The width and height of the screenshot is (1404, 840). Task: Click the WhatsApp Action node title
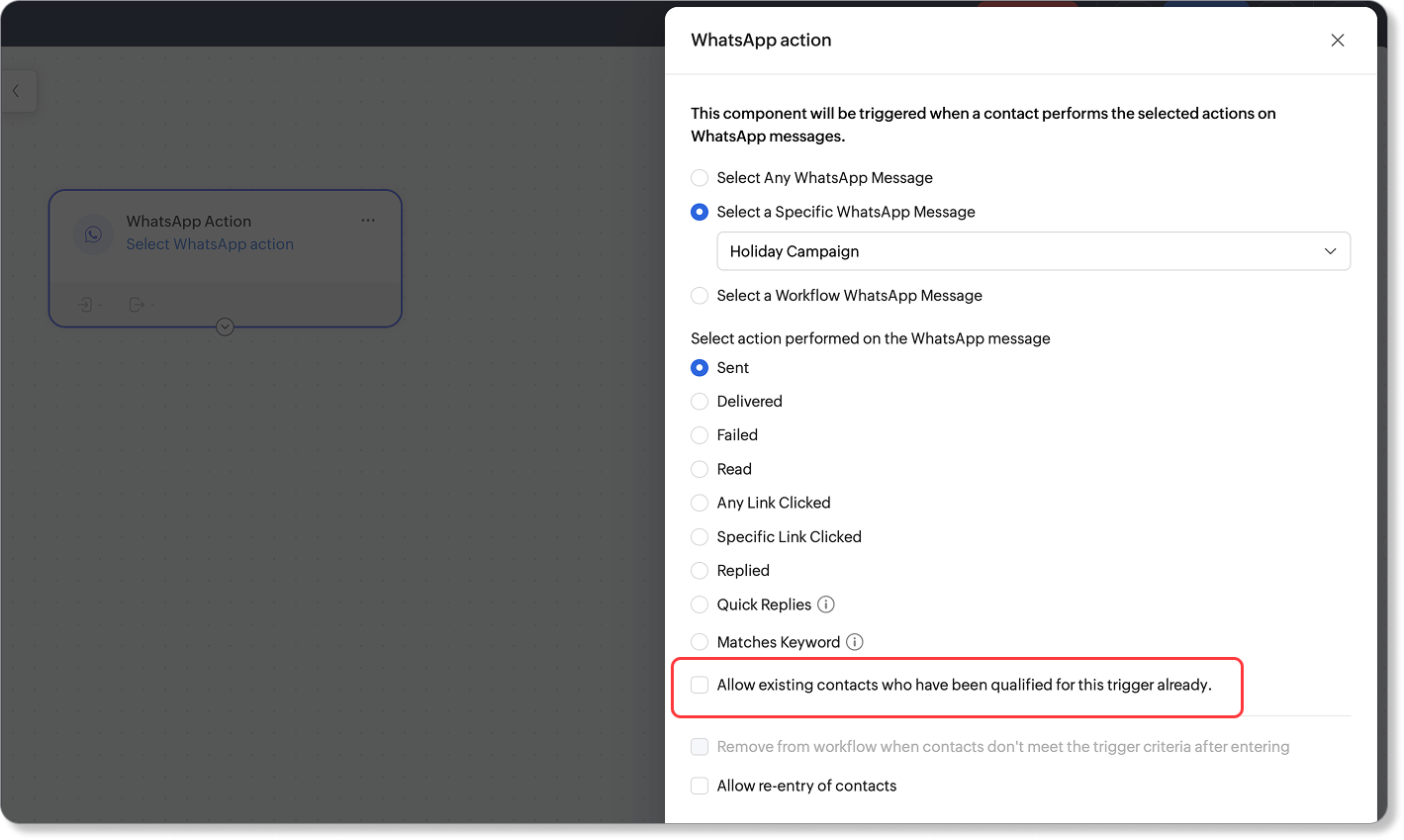pos(189,222)
